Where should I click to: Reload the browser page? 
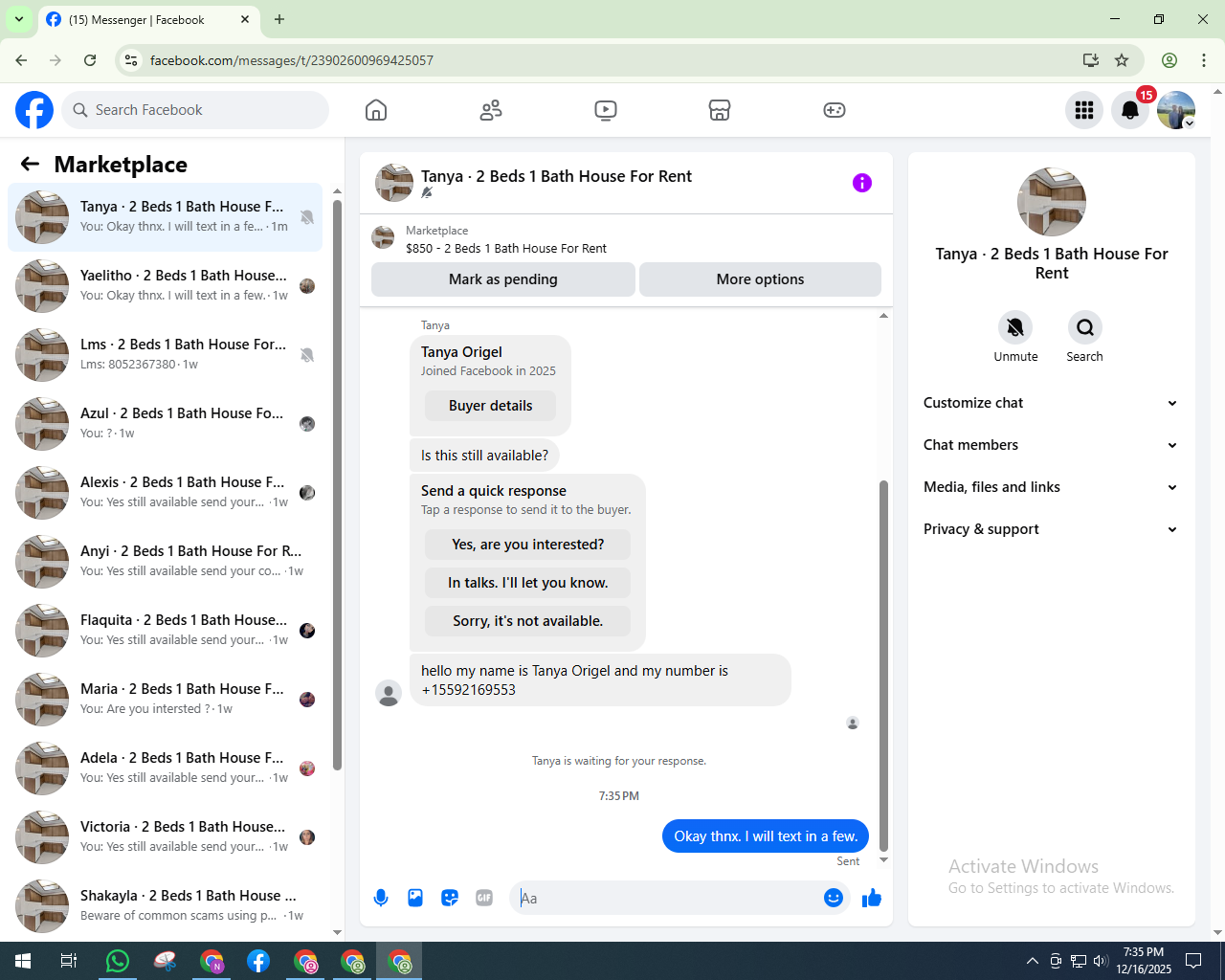tap(90, 60)
